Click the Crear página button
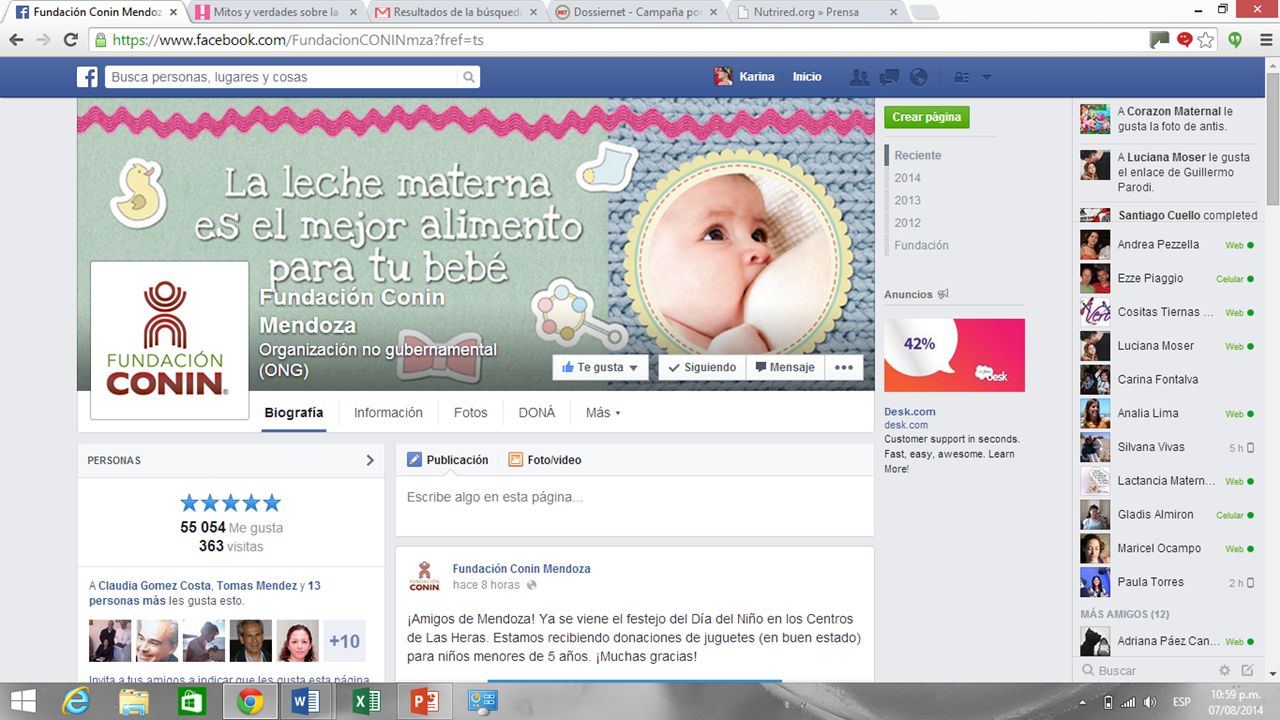The height and width of the screenshot is (720, 1280). pyautogui.click(x=927, y=117)
